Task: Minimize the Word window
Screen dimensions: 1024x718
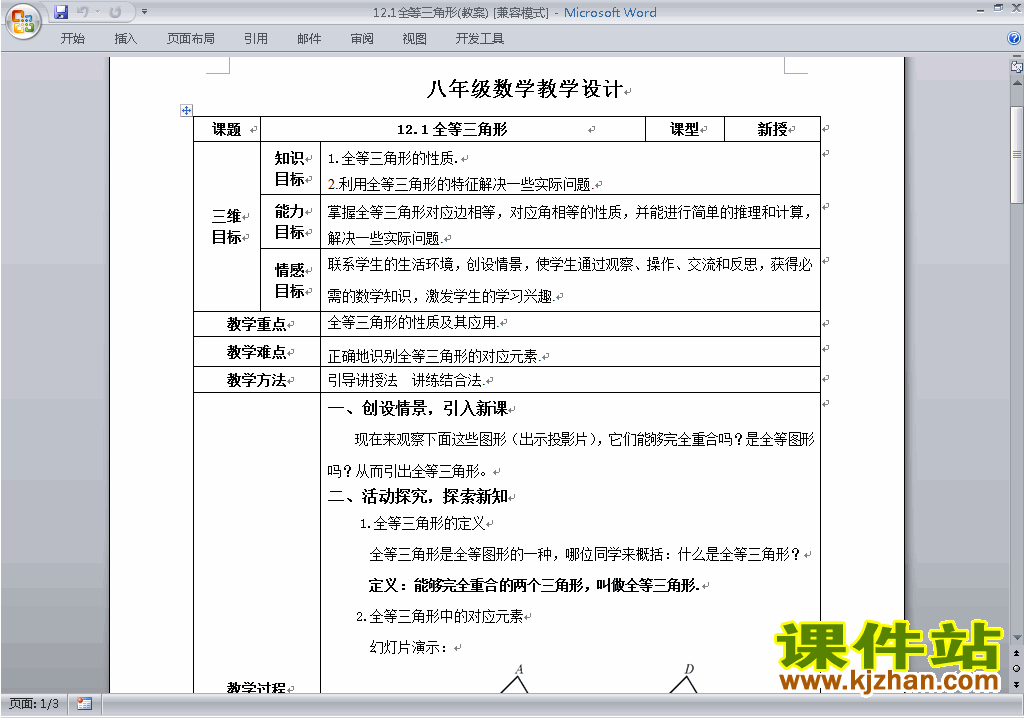Action: pos(980,9)
